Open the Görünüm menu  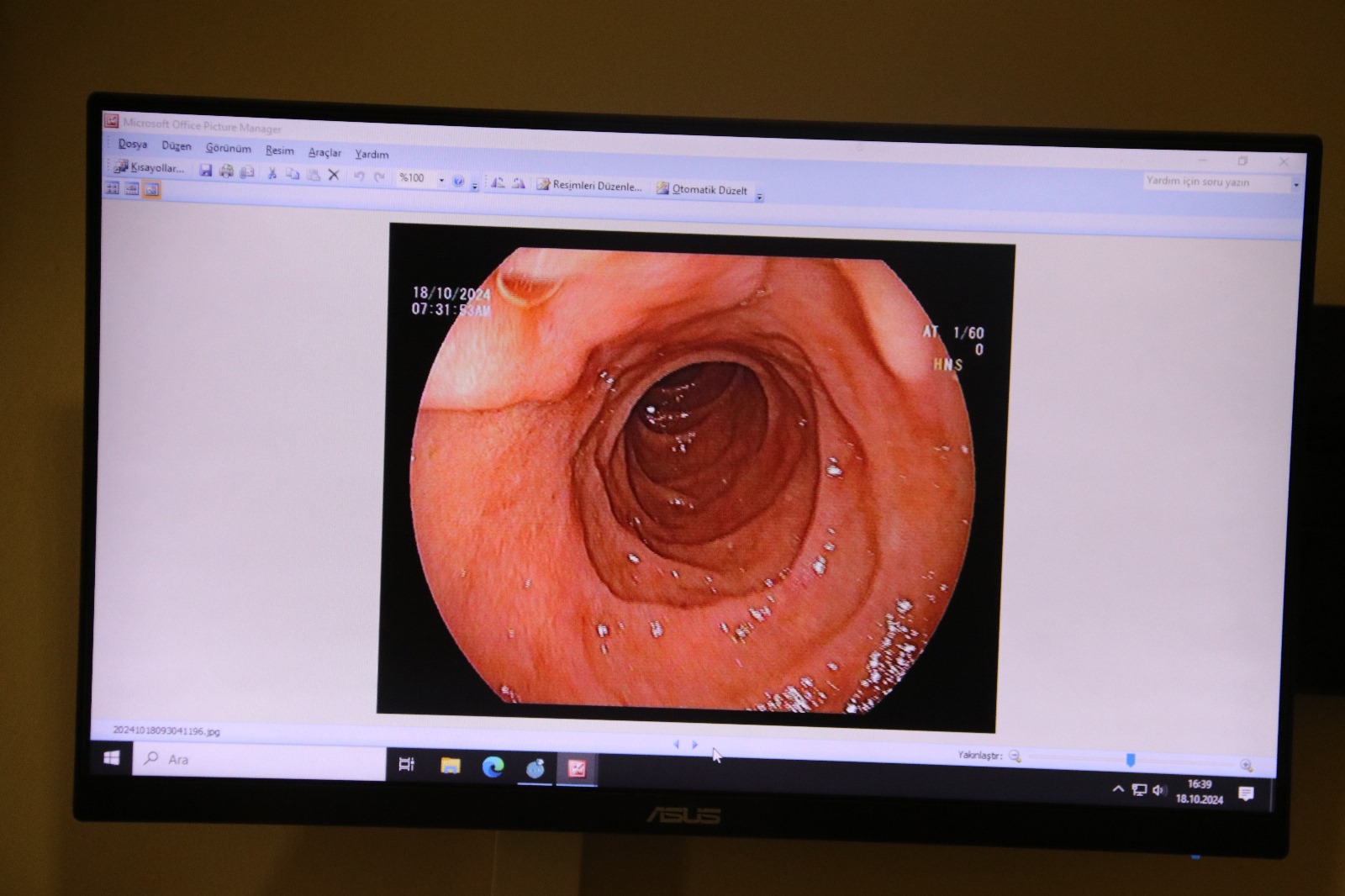(229, 149)
